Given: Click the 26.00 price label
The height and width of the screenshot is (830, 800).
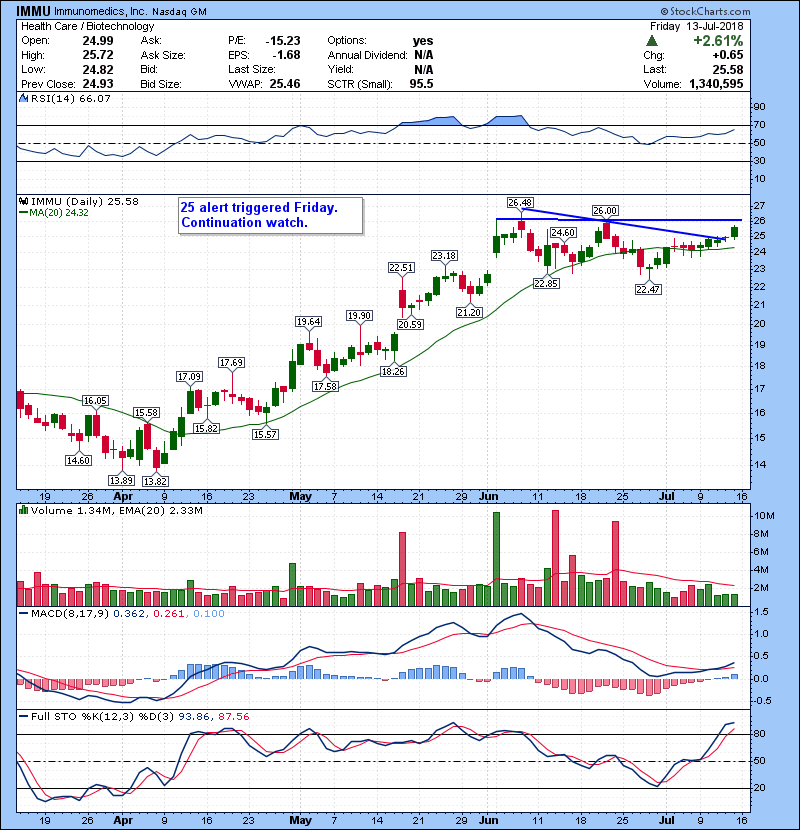Looking at the screenshot, I should (605, 211).
